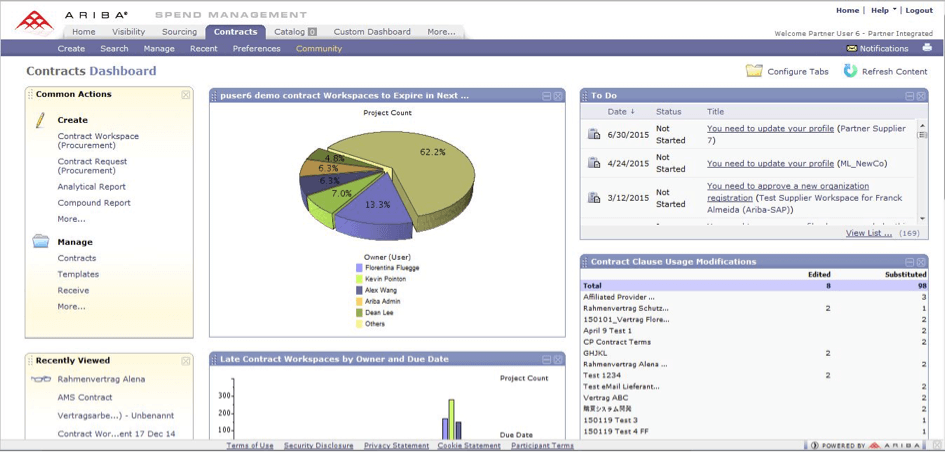The width and height of the screenshot is (945, 452).
Task: Close the To Do panel
Action: 921,96
